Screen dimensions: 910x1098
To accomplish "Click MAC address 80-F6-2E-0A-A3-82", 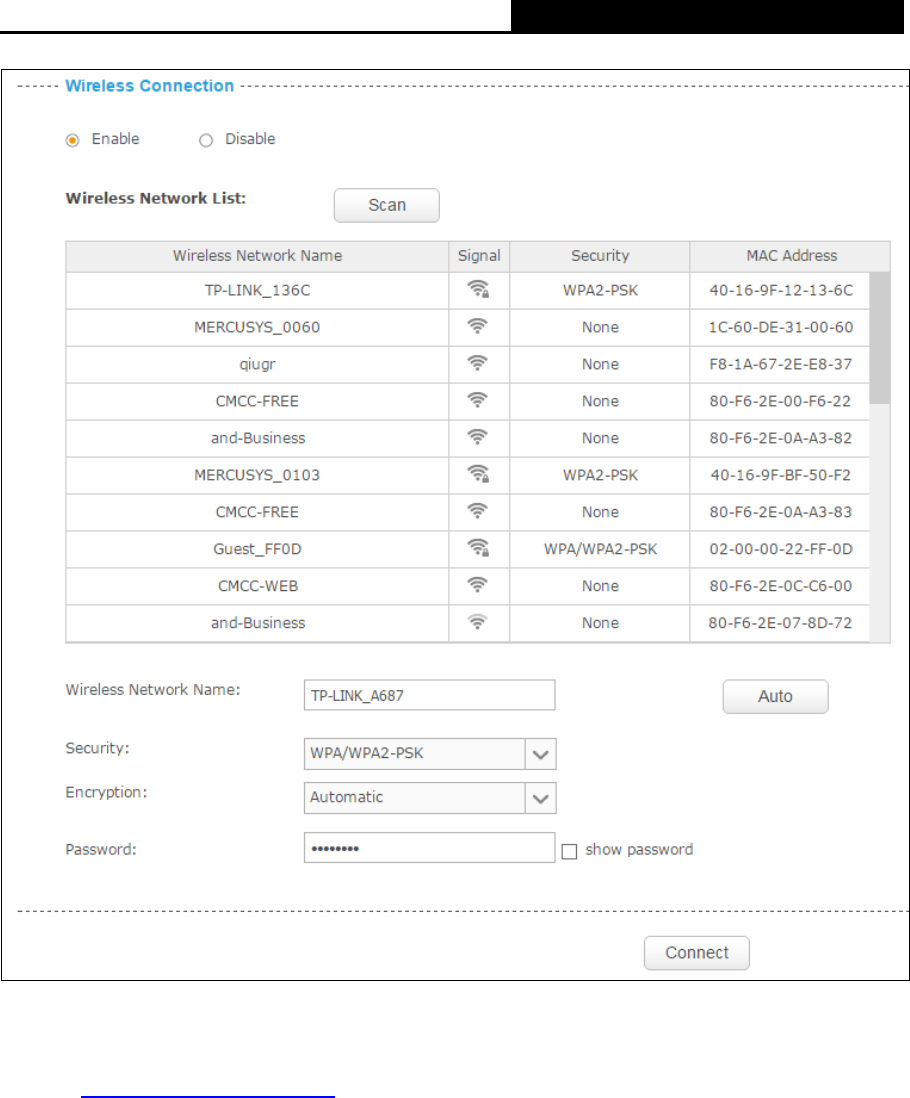I will pos(780,438).
